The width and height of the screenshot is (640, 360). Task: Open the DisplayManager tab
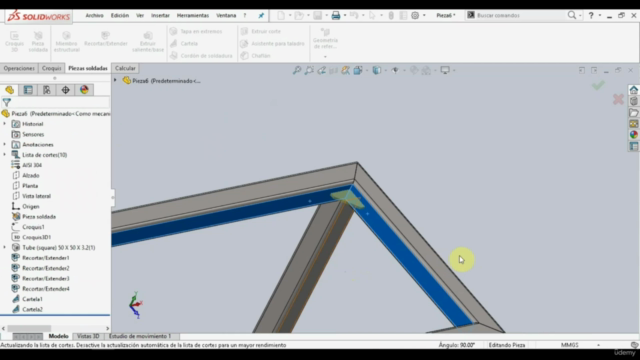[x=84, y=90]
